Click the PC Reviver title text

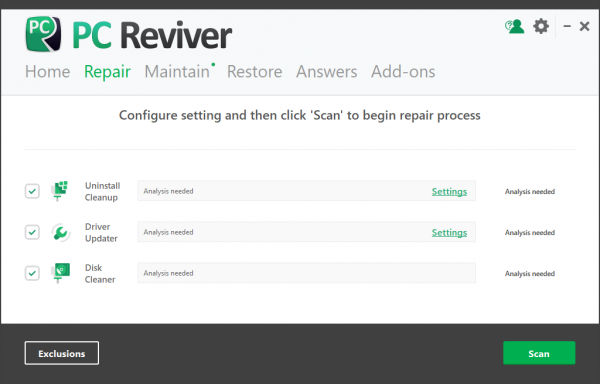coord(152,35)
